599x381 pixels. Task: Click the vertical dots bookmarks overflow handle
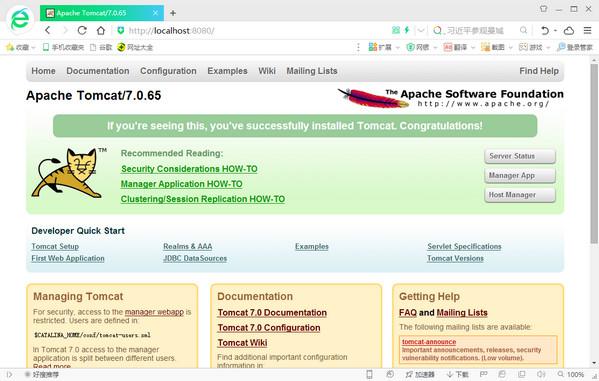click(358, 47)
